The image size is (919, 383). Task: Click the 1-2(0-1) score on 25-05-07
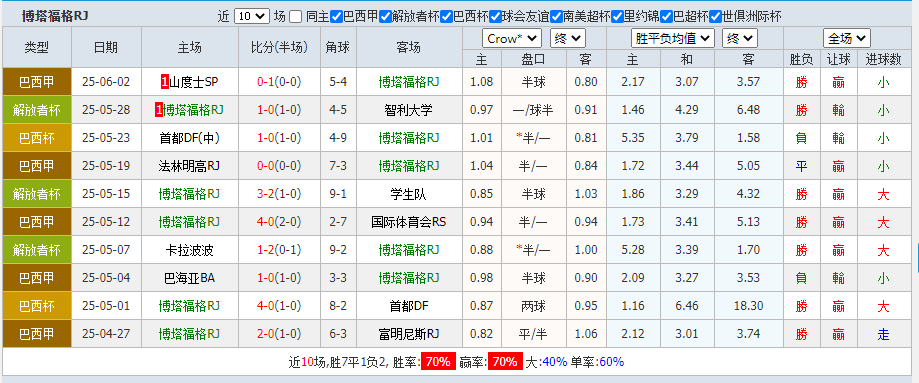click(278, 251)
